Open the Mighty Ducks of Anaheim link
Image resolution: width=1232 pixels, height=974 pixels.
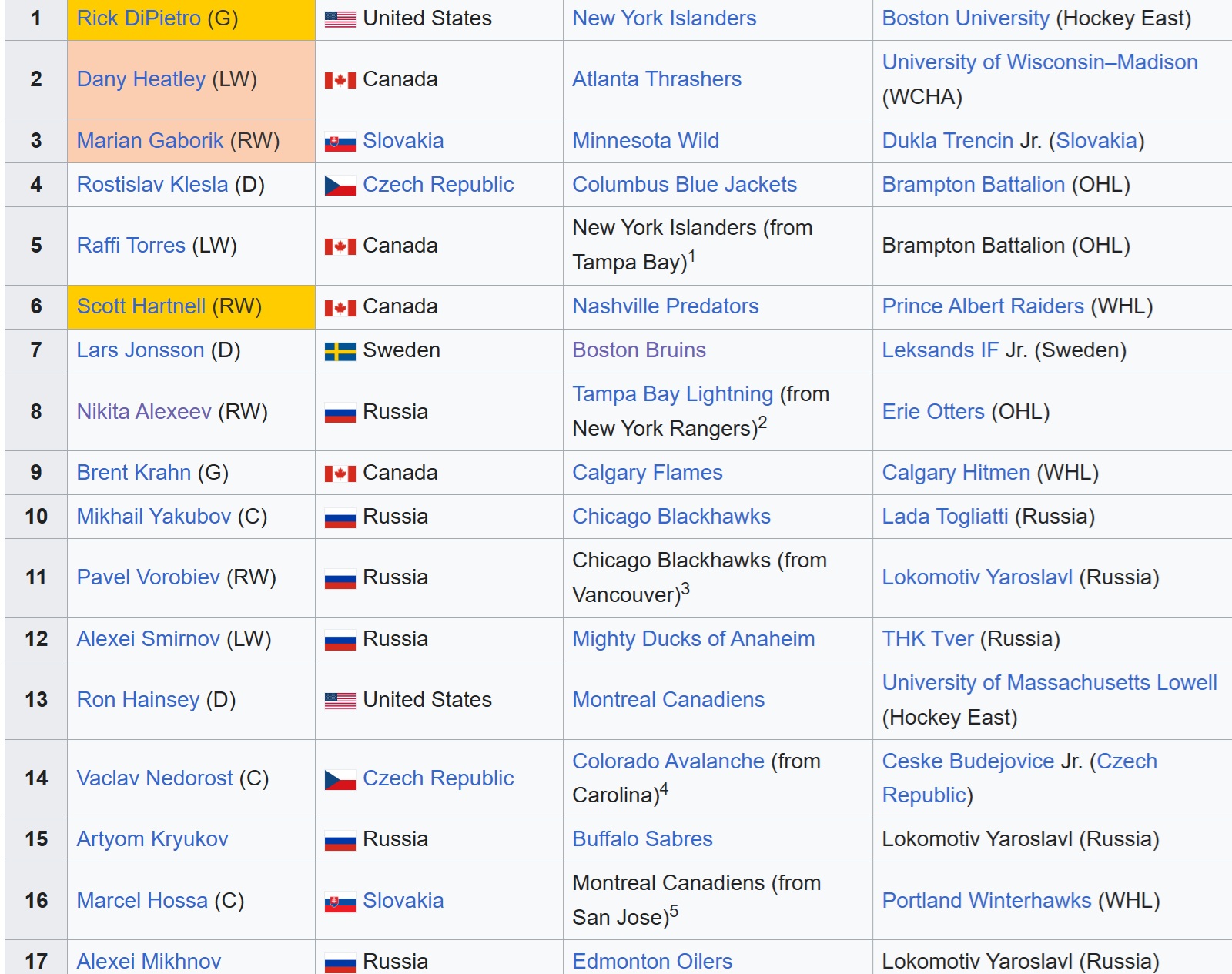pyautogui.click(x=694, y=639)
